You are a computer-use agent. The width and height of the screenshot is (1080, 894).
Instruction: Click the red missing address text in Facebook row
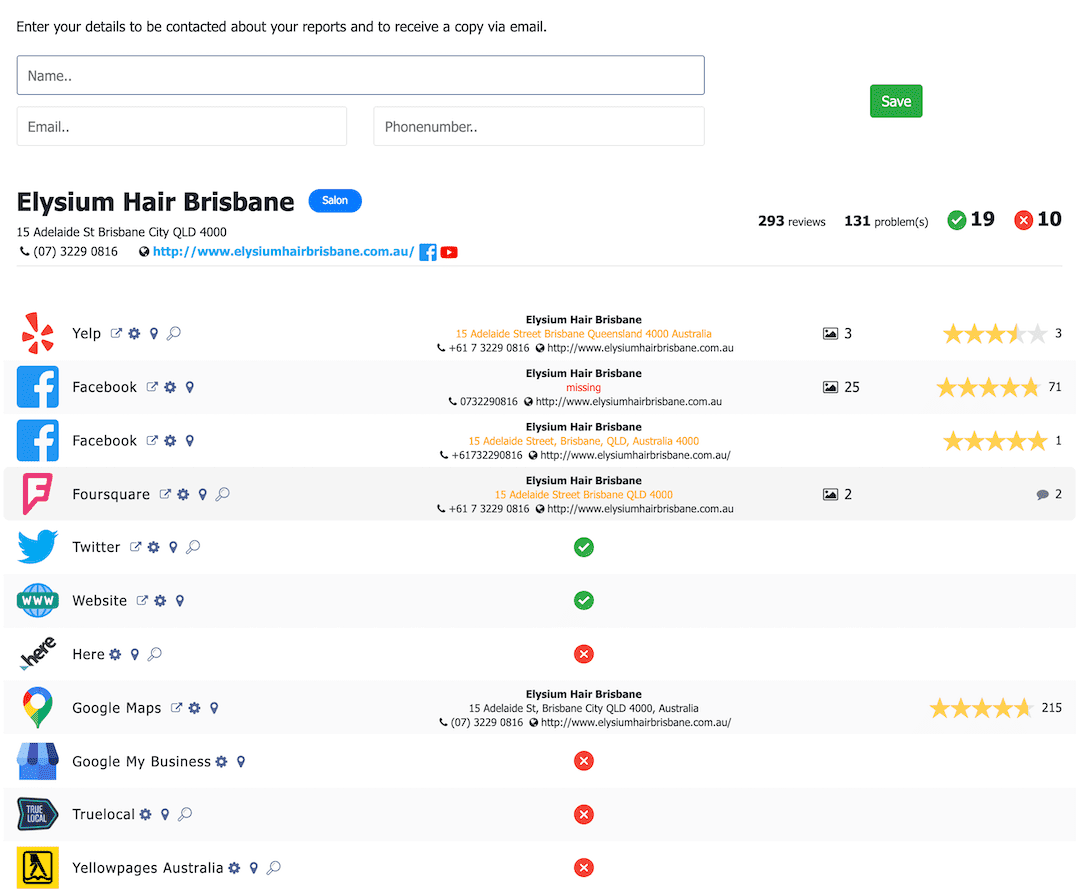click(x=583, y=388)
